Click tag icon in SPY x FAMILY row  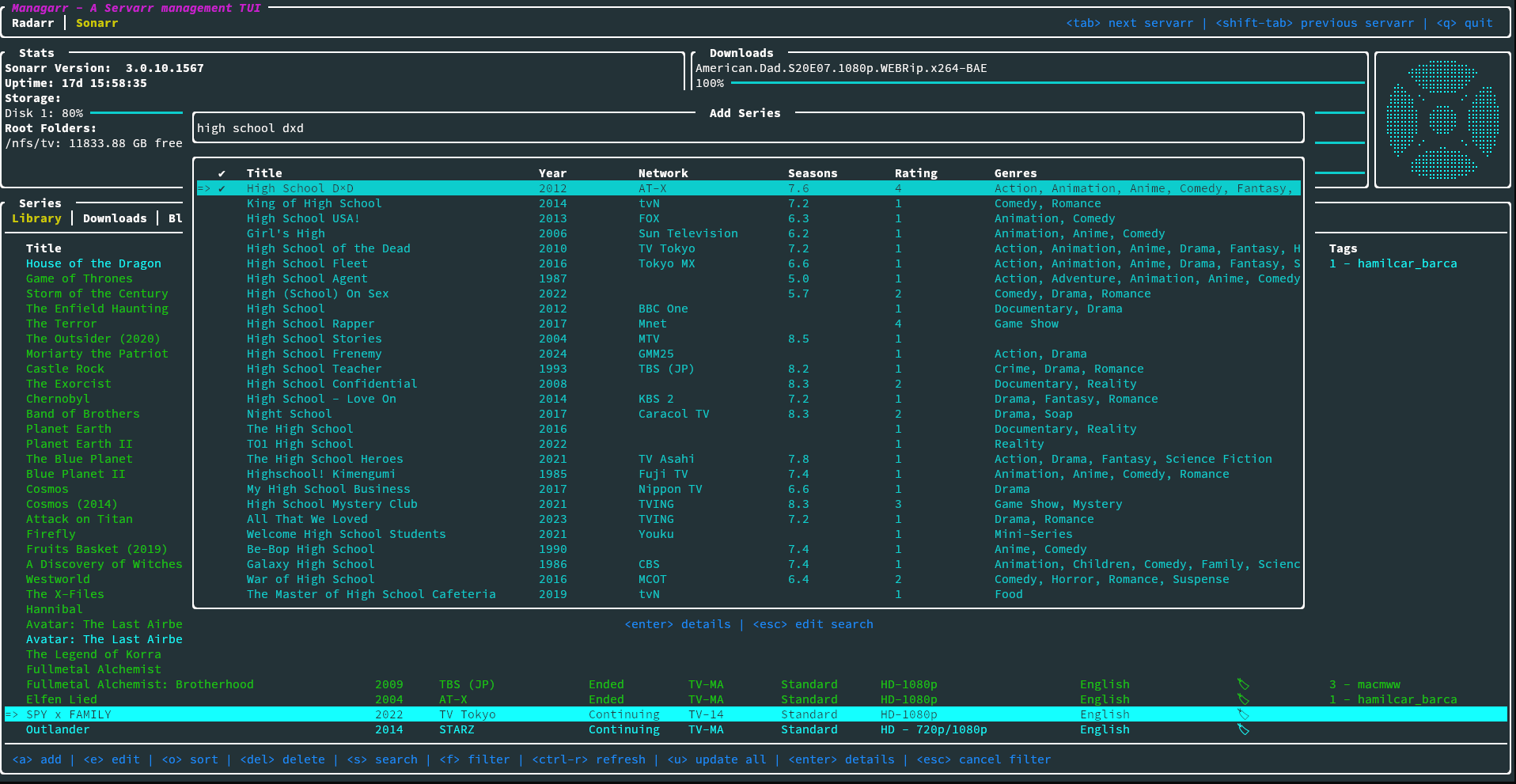coord(1243,714)
